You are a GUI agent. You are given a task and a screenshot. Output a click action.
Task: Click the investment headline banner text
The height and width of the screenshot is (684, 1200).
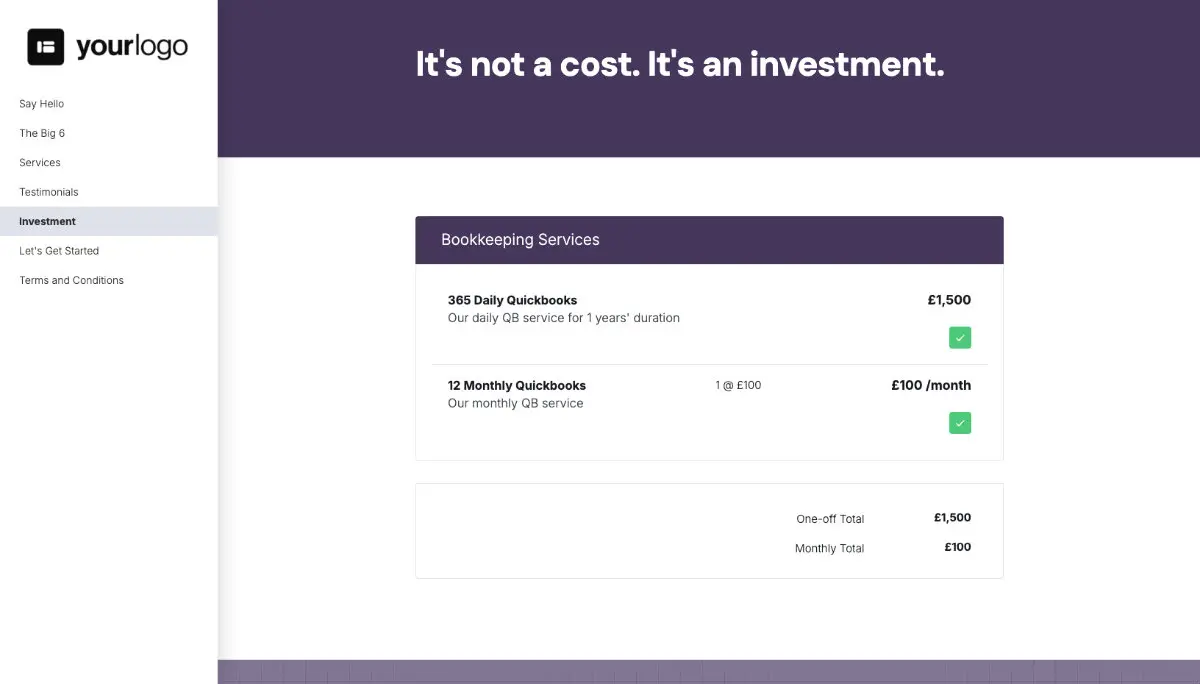click(680, 63)
